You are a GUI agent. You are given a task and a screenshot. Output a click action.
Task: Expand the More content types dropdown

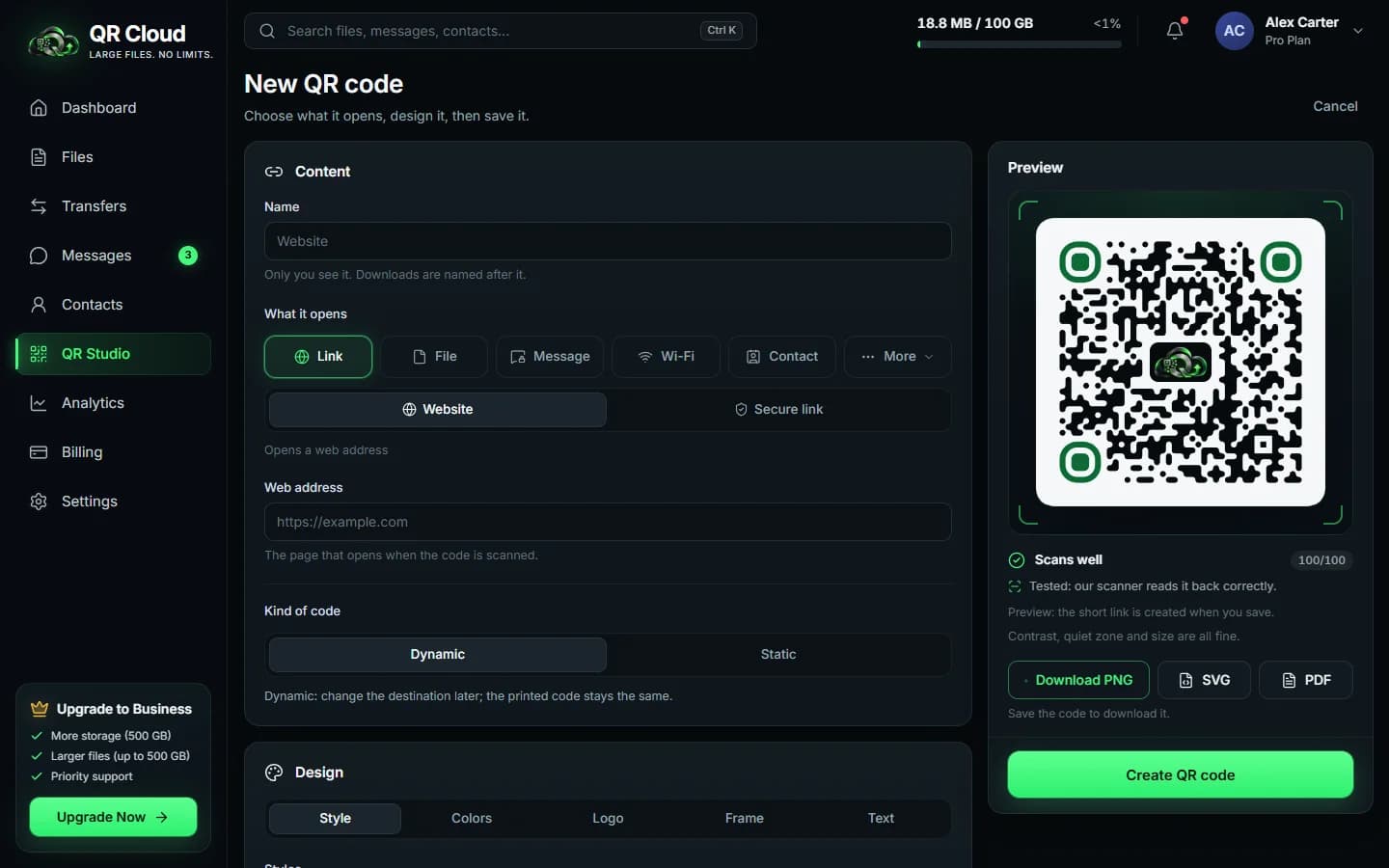click(898, 357)
